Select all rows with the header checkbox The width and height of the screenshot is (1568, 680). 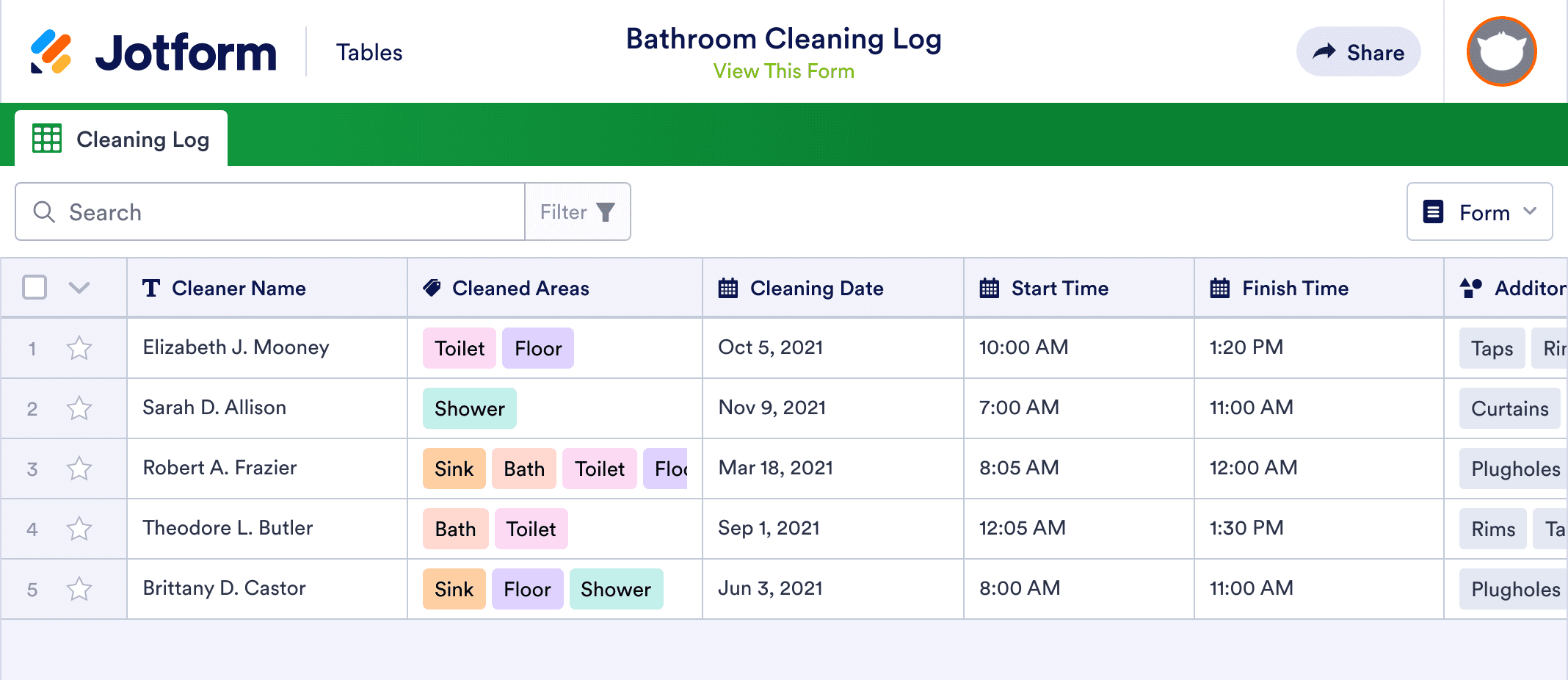click(x=35, y=287)
